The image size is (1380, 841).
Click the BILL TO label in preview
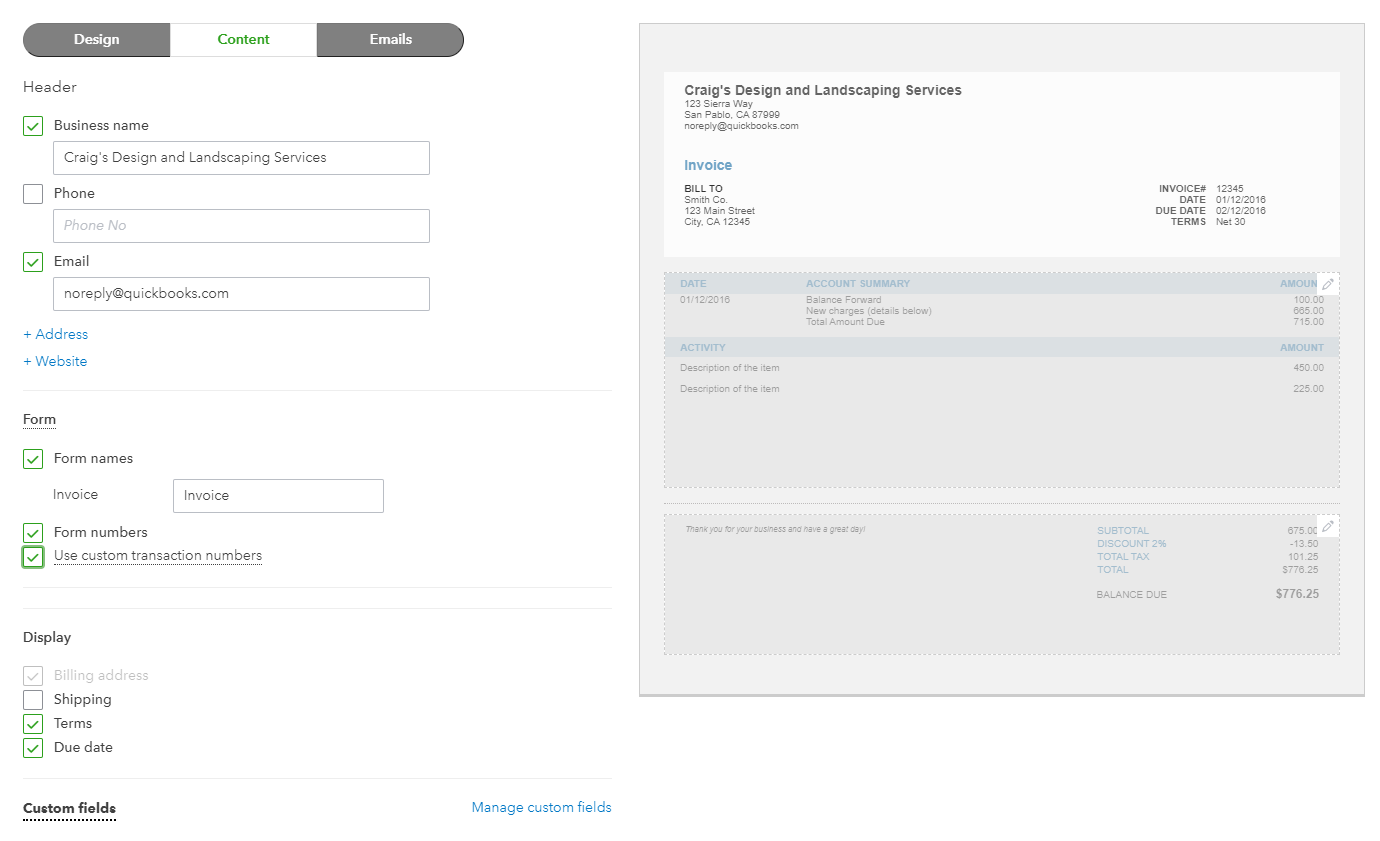coord(703,189)
